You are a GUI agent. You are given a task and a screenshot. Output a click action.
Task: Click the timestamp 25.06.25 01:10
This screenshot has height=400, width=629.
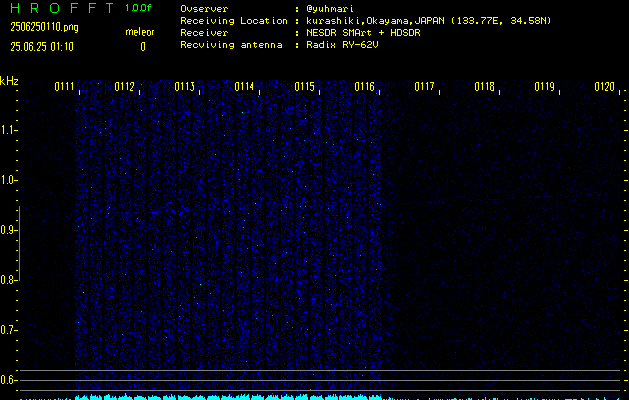click(42, 47)
